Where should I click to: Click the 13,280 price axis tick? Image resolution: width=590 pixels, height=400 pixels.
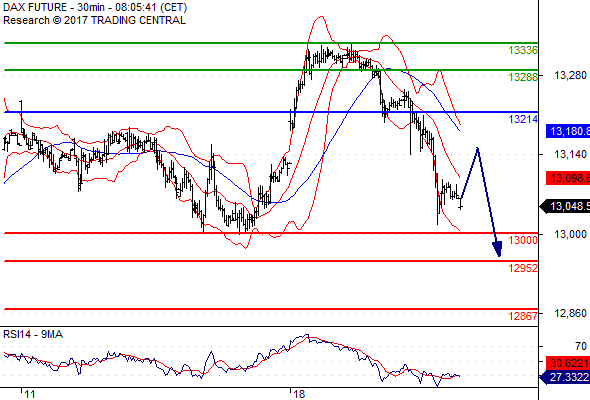coord(570,76)
